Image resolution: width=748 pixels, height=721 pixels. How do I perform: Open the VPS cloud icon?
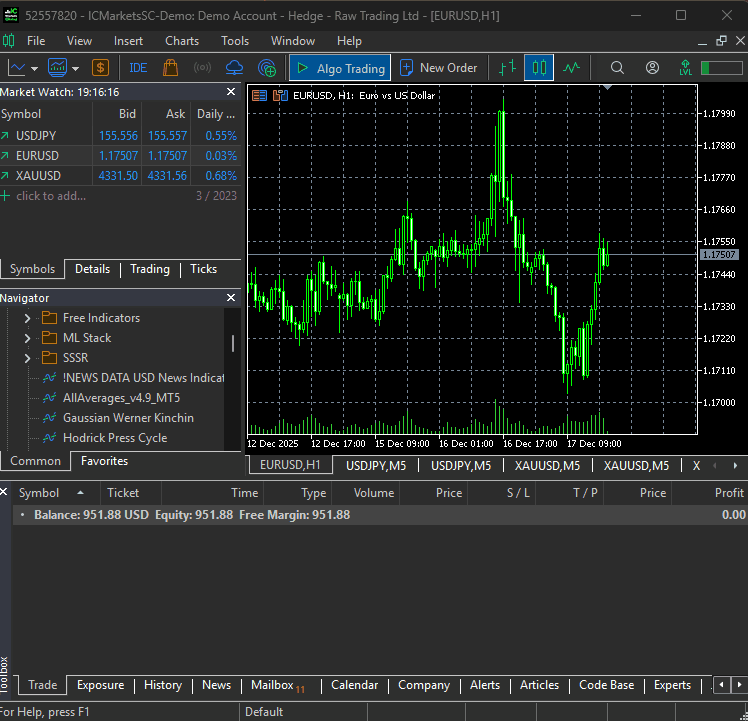coord(235,68)
